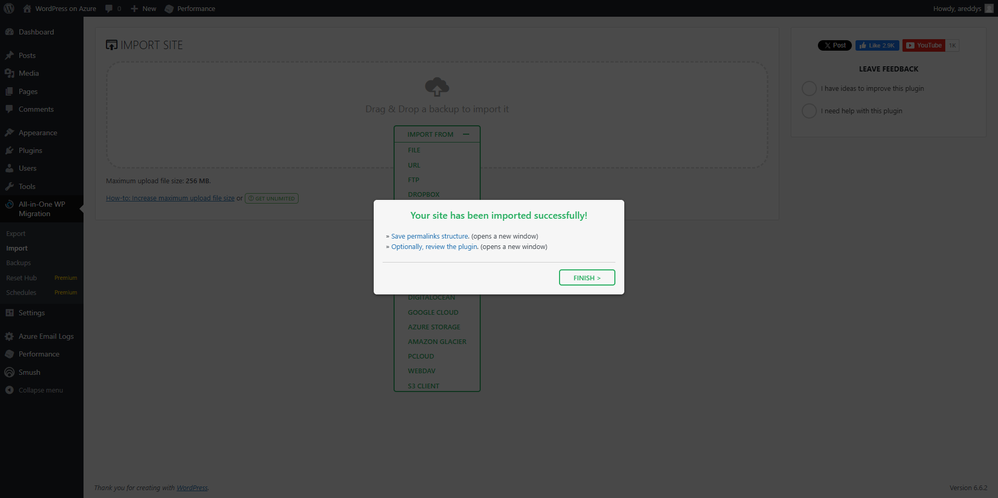Choose S3 CLIENT import source
998x498 pixels.
(424, 386)
